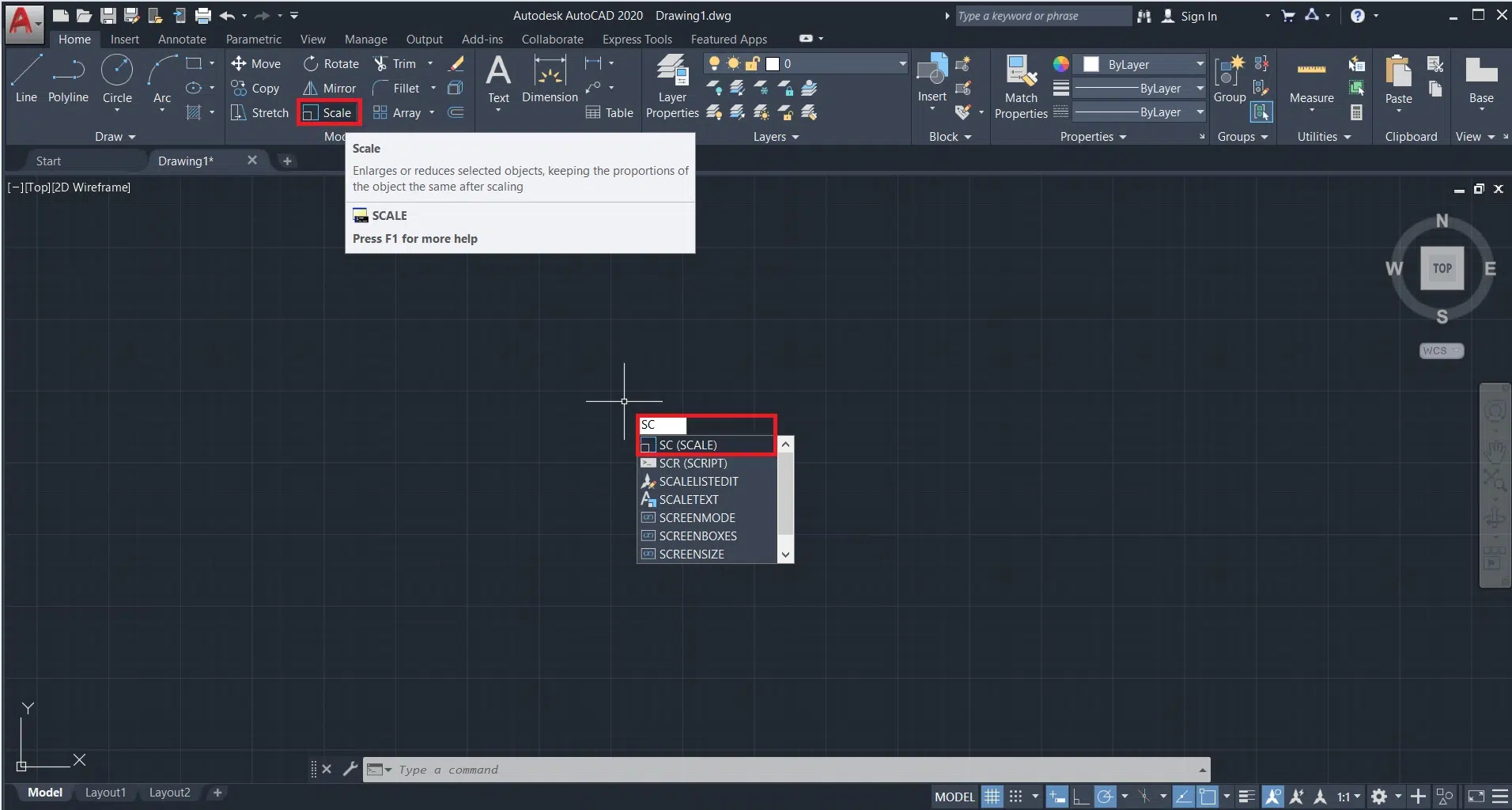1512x810 pixels.
Task: Toggle ortho mode in status bar
Action: (1081, 797)
